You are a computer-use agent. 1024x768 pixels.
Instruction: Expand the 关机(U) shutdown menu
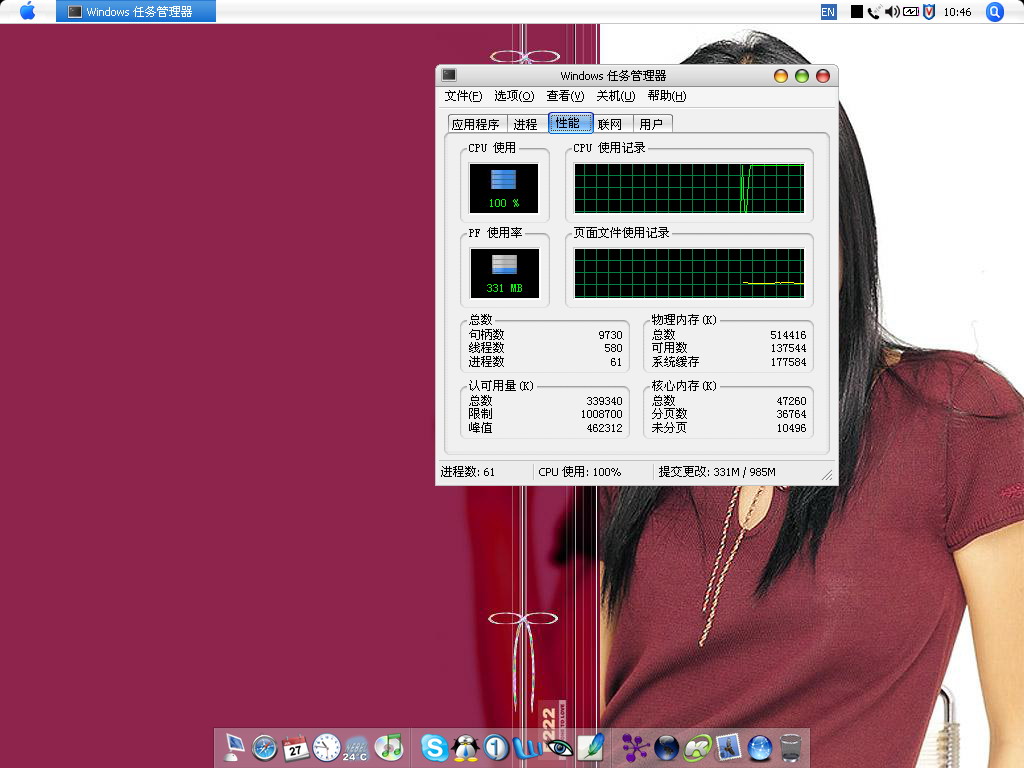click(x=615, y=96)
